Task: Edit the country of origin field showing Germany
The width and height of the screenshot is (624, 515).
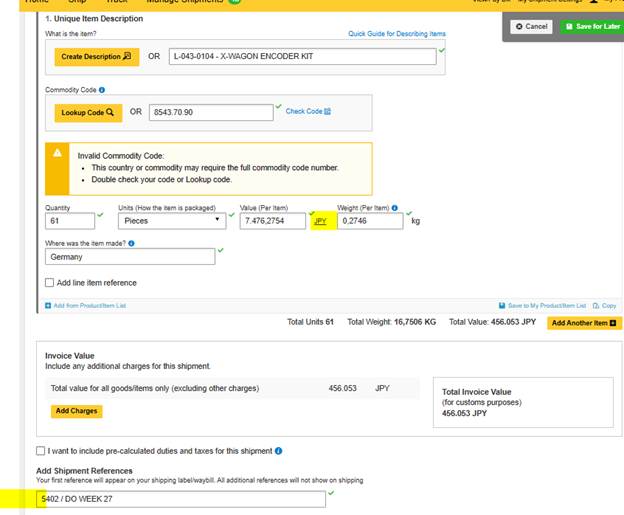Action: coord(130,257)
